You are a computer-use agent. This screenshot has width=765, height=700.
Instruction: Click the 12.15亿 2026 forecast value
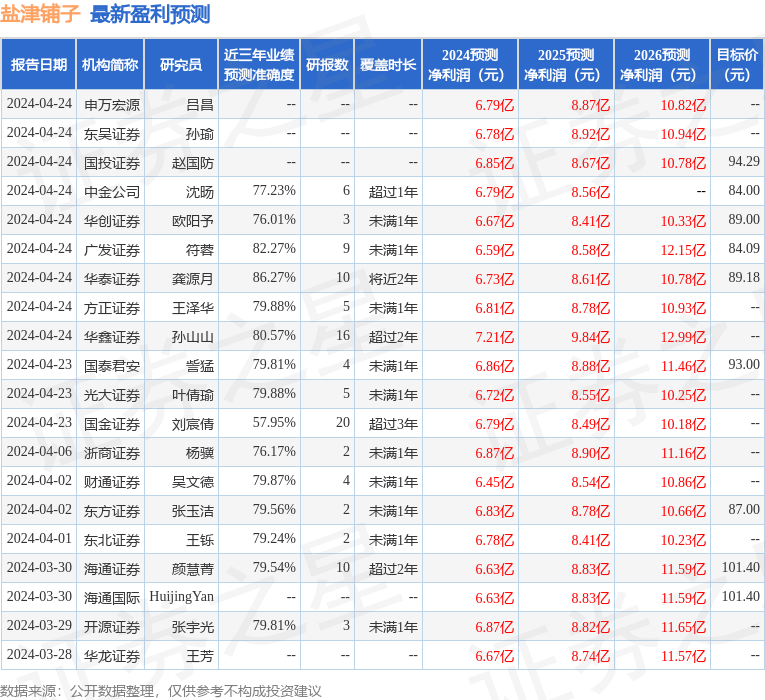[683, 250]
